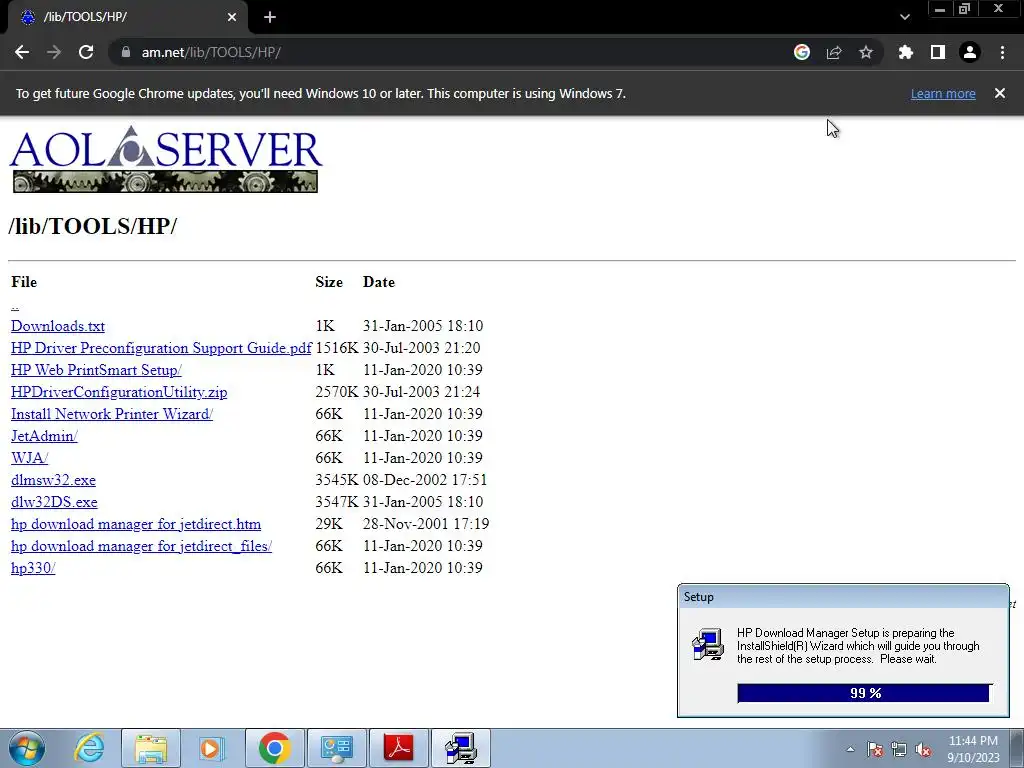Open the tab search dropdown arrow
The image size is (1024, 768).
904,17
